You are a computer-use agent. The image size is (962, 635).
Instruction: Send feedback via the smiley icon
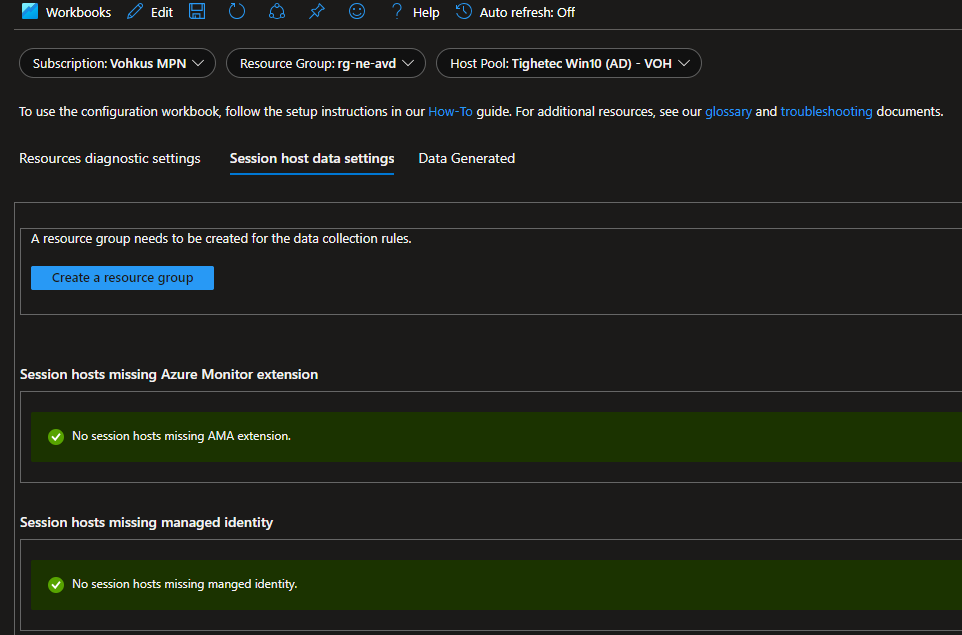click(x=357, y=11)
